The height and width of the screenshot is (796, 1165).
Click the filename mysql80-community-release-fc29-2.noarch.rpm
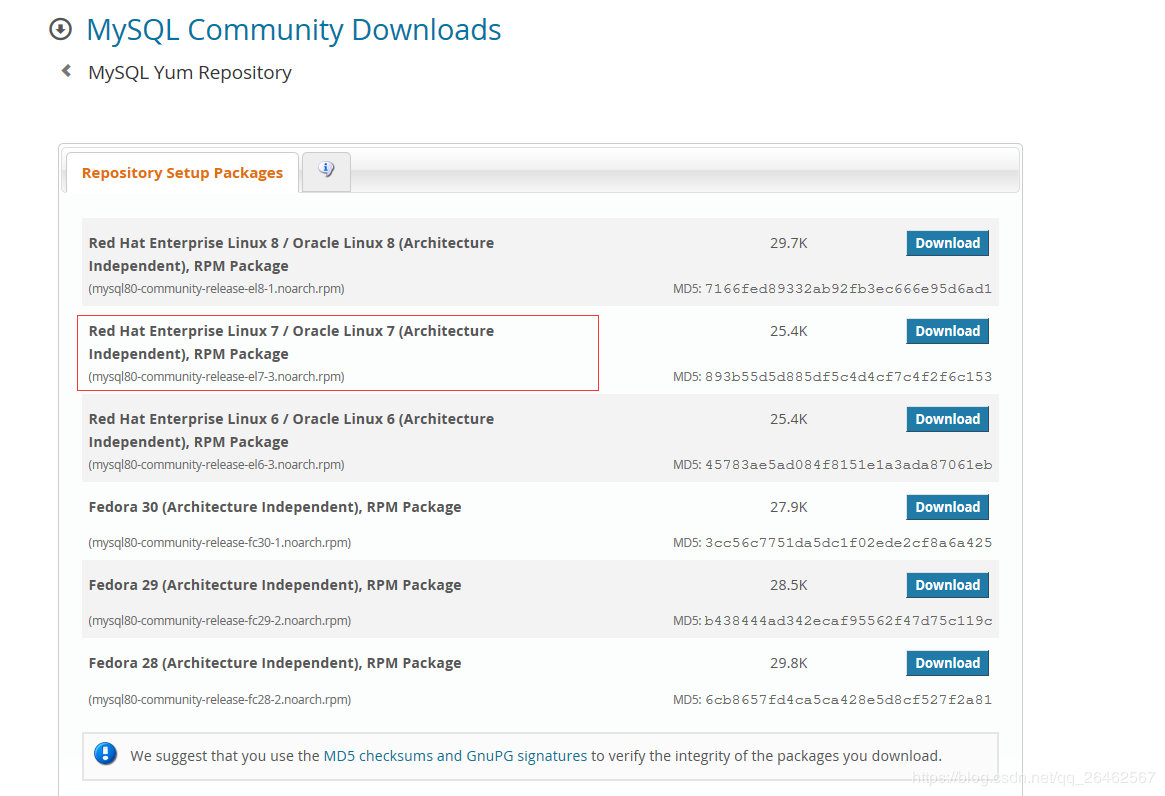[219, 621]
